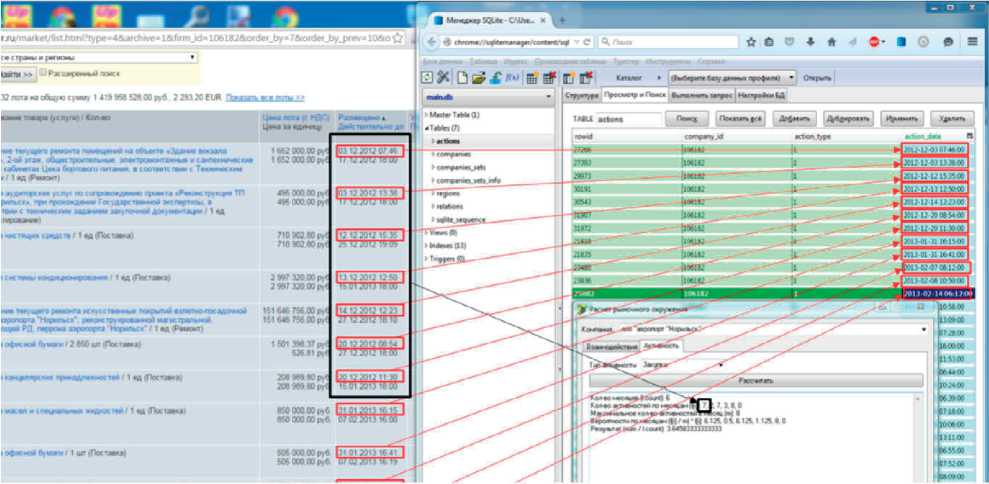Viewport: 989px width, 484px height.
Task: Click the Найти button in left browser
Action: [x=17, y=74]
